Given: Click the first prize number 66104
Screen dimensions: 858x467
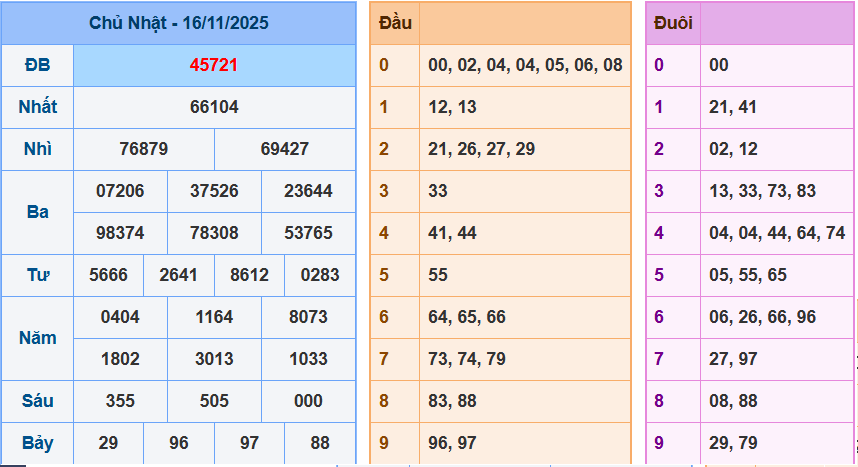Looking at the screenshot, I should coord(214,107).
